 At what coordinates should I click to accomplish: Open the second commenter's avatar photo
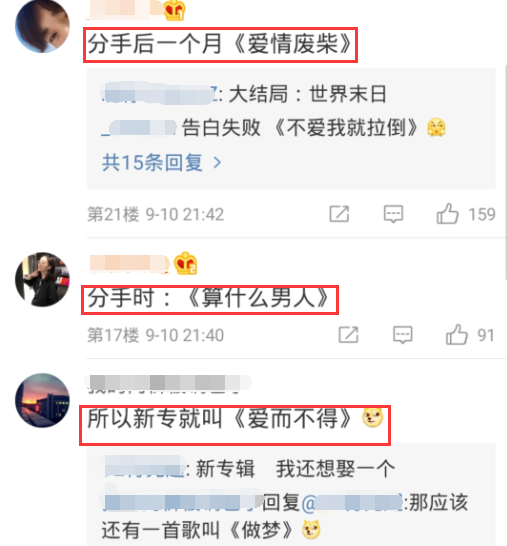click(x=42, y=280)
